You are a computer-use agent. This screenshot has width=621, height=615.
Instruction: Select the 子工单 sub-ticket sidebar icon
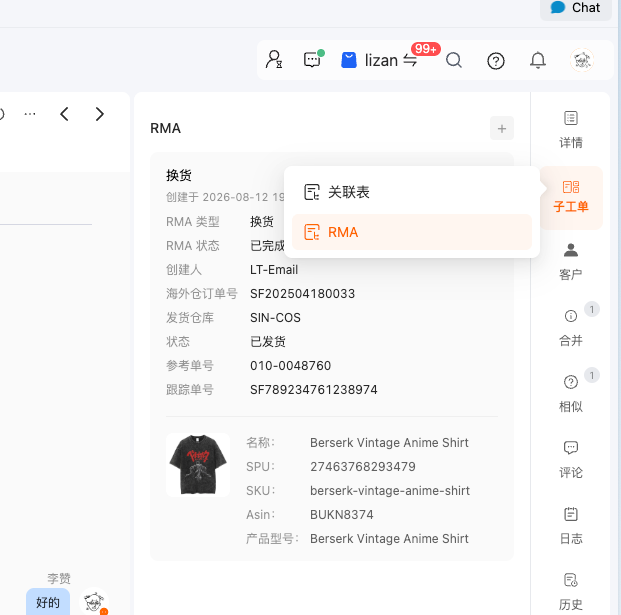tap(571, 197)
